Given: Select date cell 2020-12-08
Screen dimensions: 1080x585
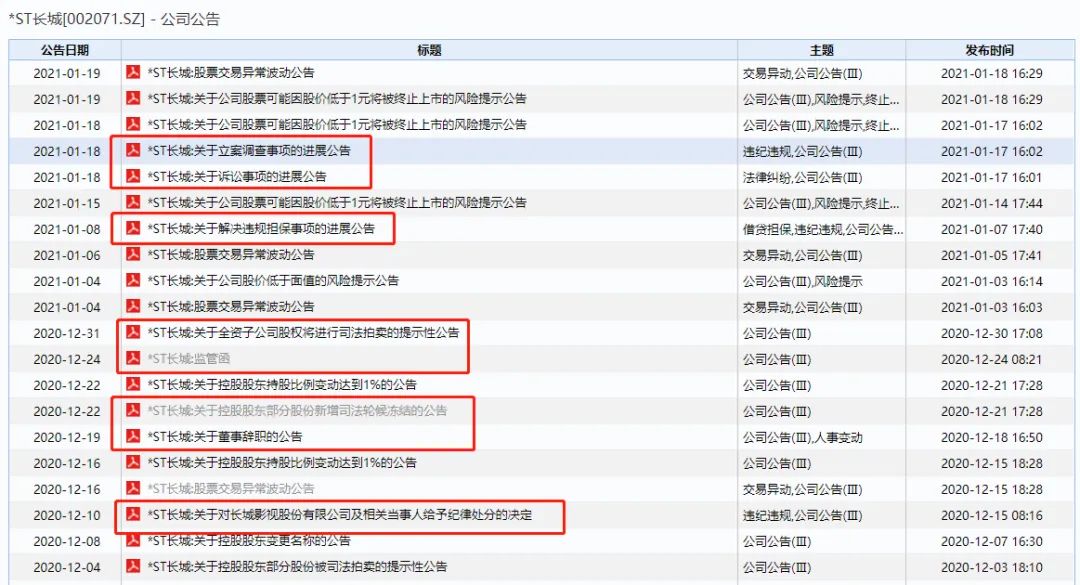Looking at the screenshot, I should click(67, 541).
